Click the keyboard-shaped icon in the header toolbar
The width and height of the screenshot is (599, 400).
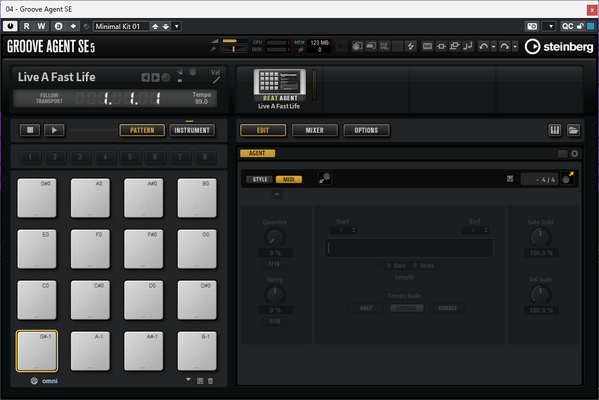[x=427, y=46]
